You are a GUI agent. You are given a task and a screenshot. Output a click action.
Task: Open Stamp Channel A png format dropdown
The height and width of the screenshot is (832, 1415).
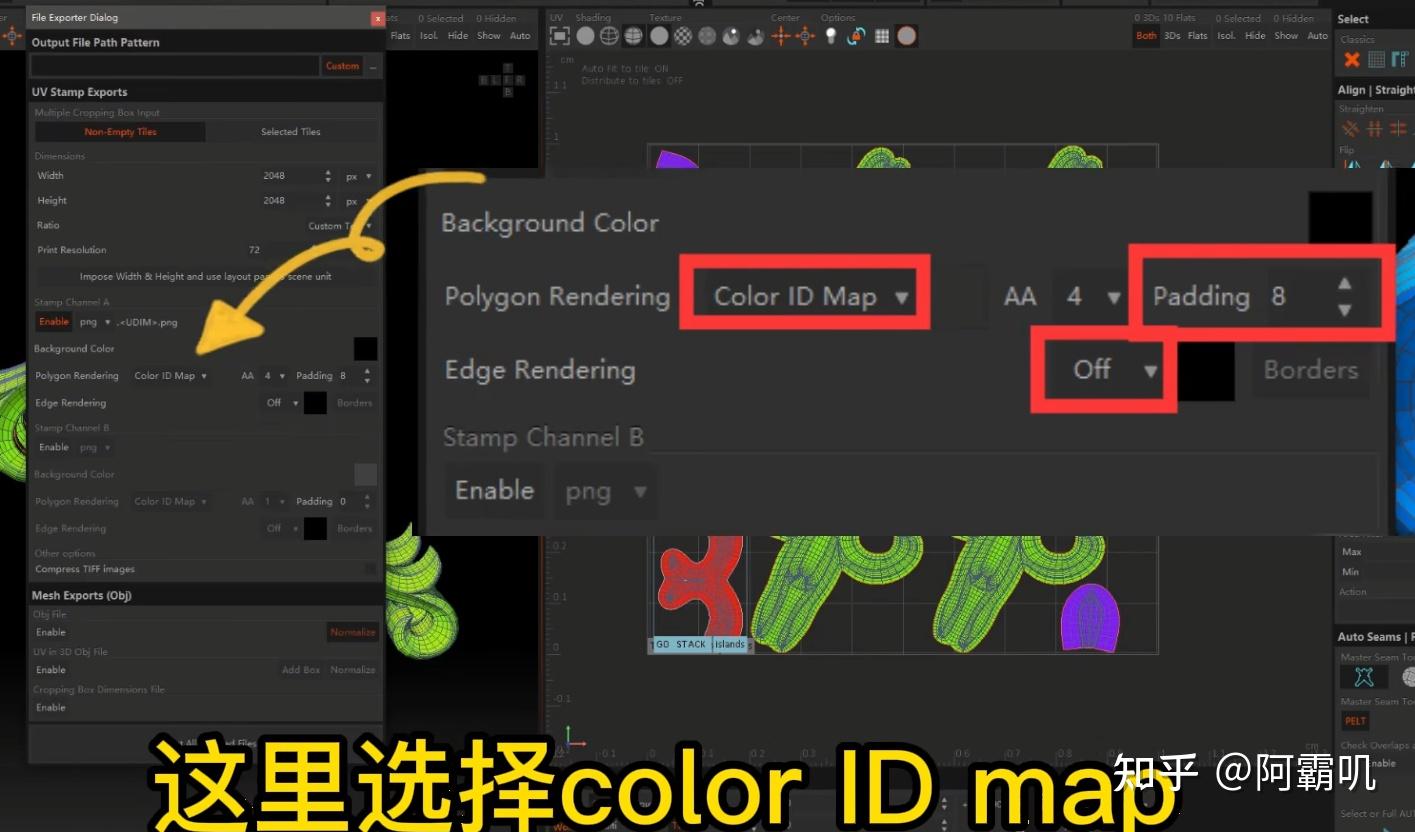click(x=95, y=322)
